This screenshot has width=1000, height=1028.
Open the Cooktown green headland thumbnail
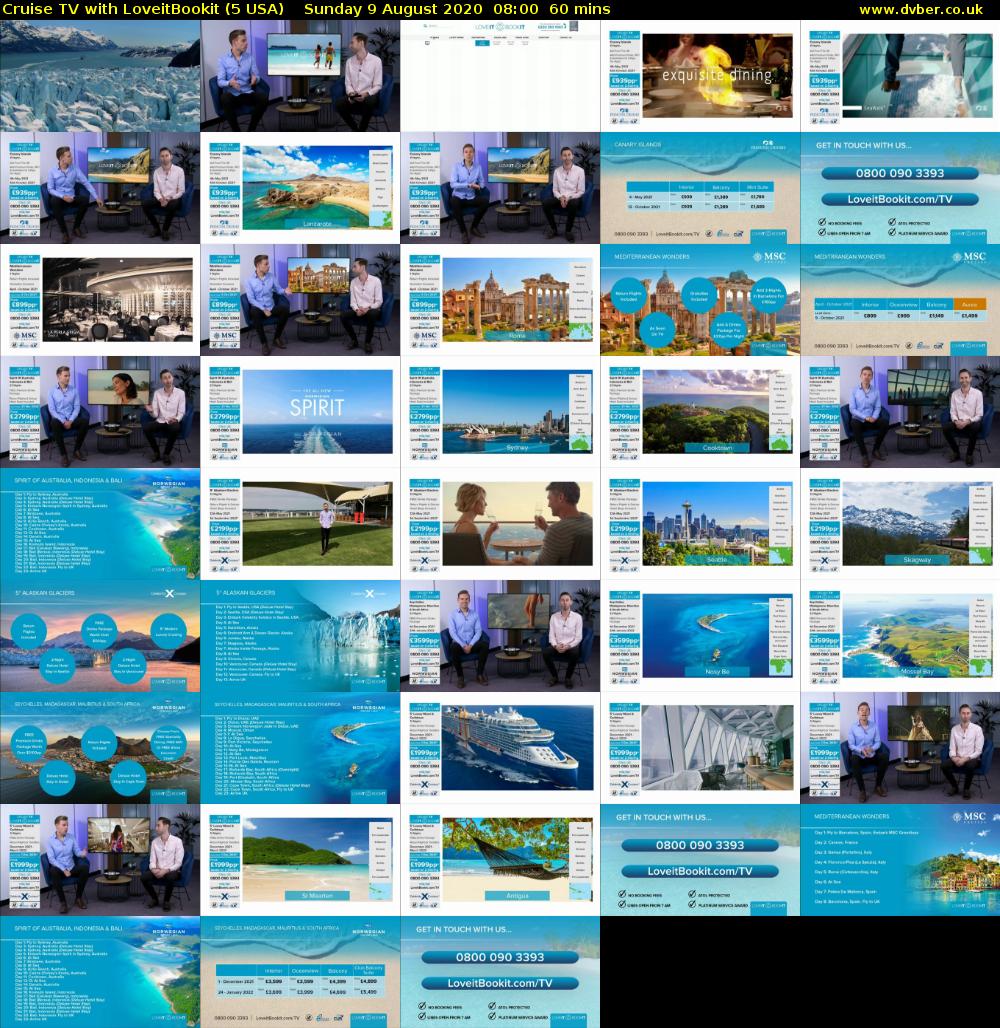click(x=700, y=412)
